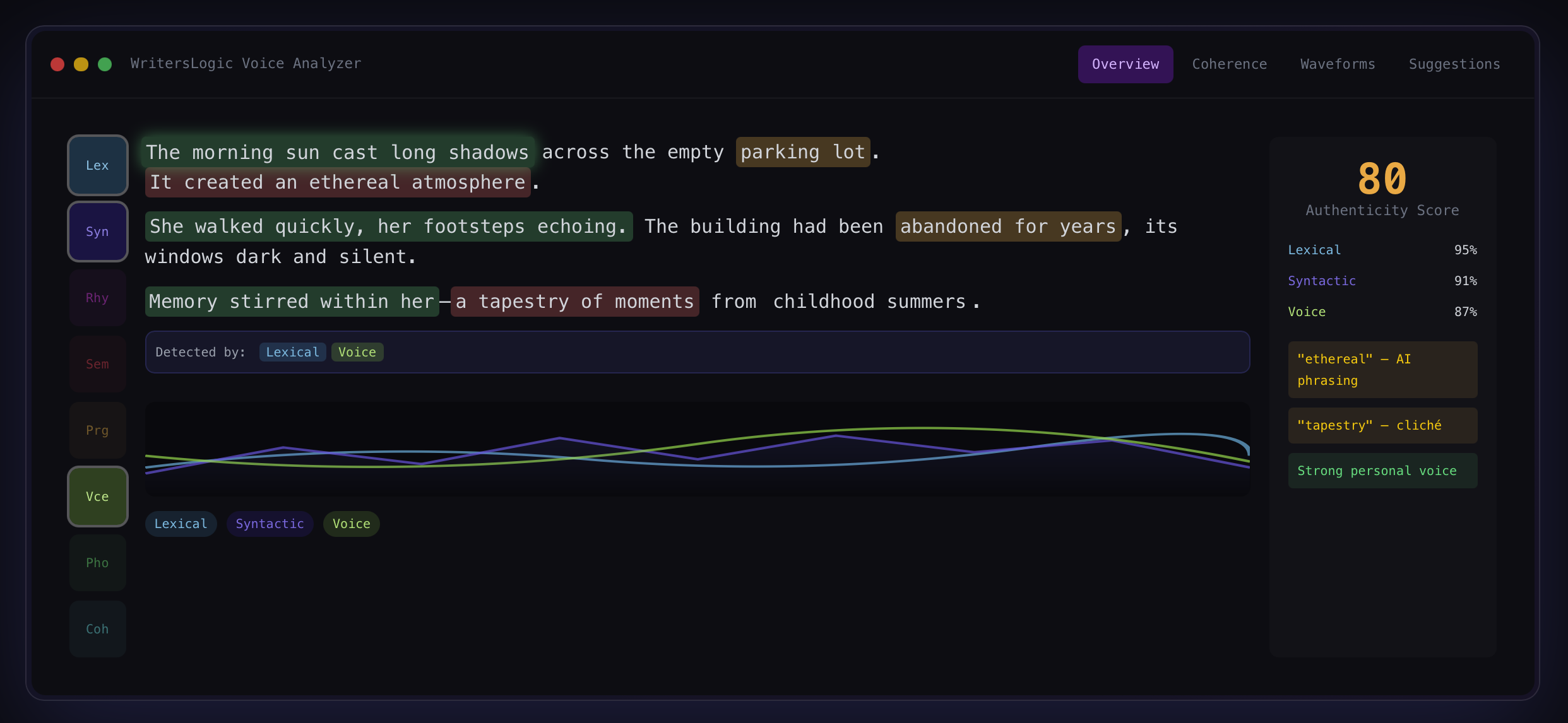Expand the 'tapestry — cliché' suggestion card
The width and height of the screenshot is (1568, 723).
[1382, 425]
